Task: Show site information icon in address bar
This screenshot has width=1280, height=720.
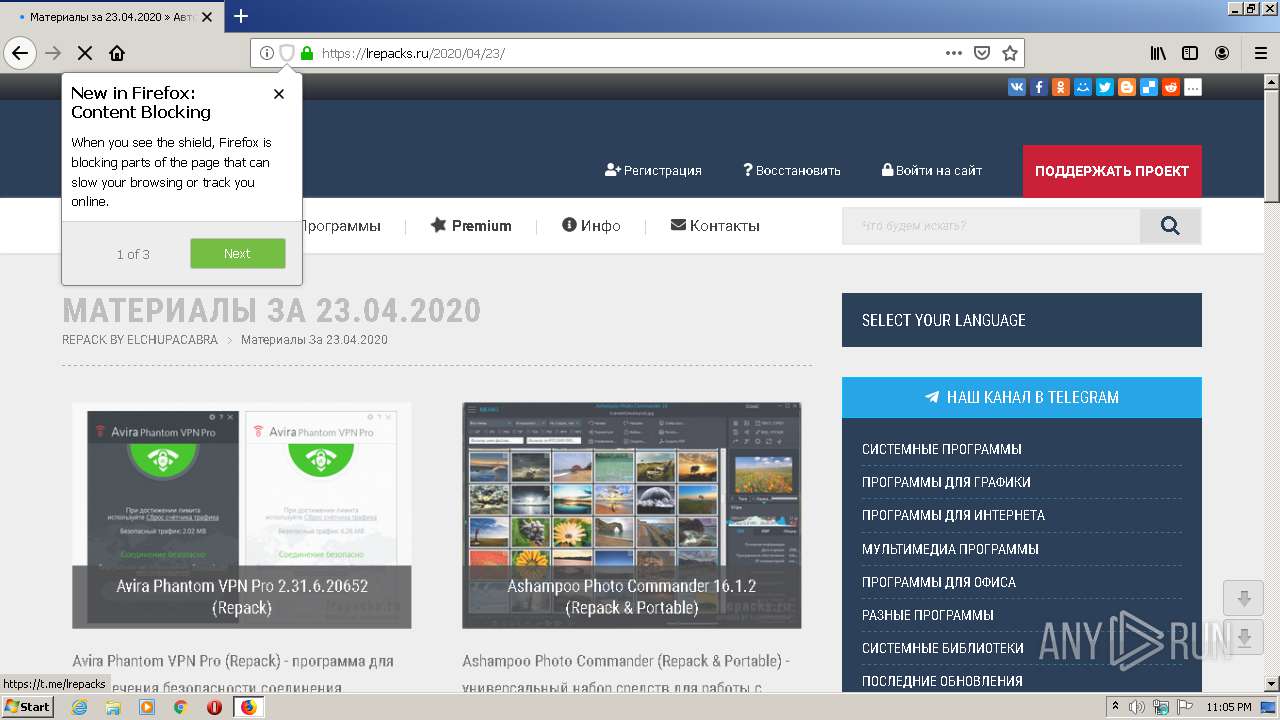Action: 266,53
